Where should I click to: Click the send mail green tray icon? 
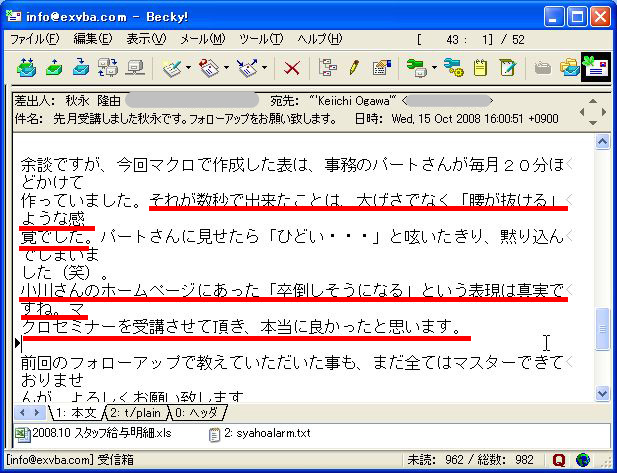tap(54, 67)
